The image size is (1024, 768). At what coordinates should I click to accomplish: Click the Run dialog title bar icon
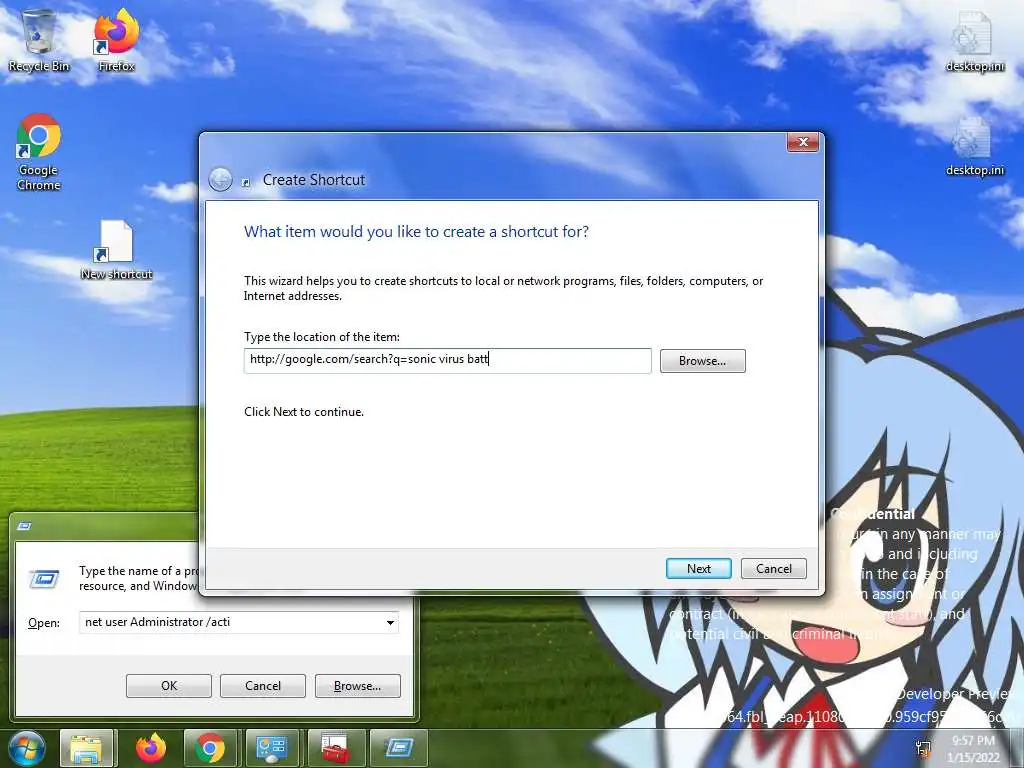coord(24,526)
